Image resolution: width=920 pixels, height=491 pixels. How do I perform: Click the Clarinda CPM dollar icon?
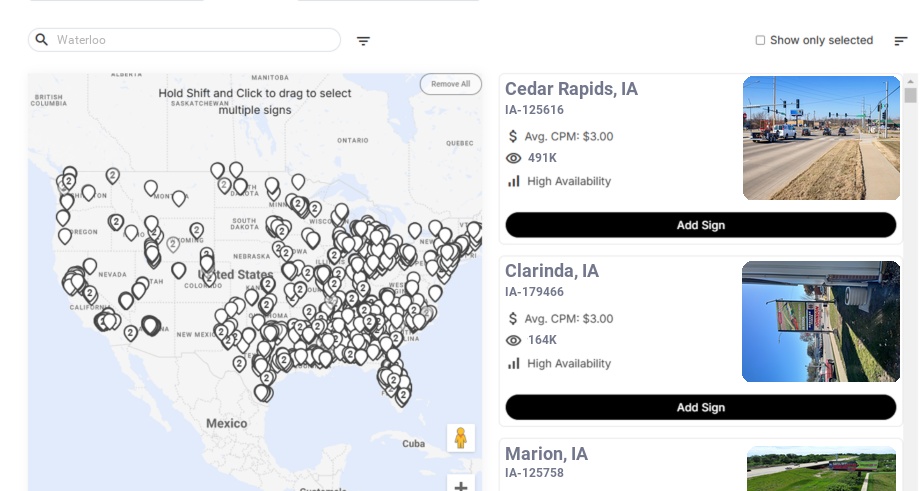click(x=514, y=319)
